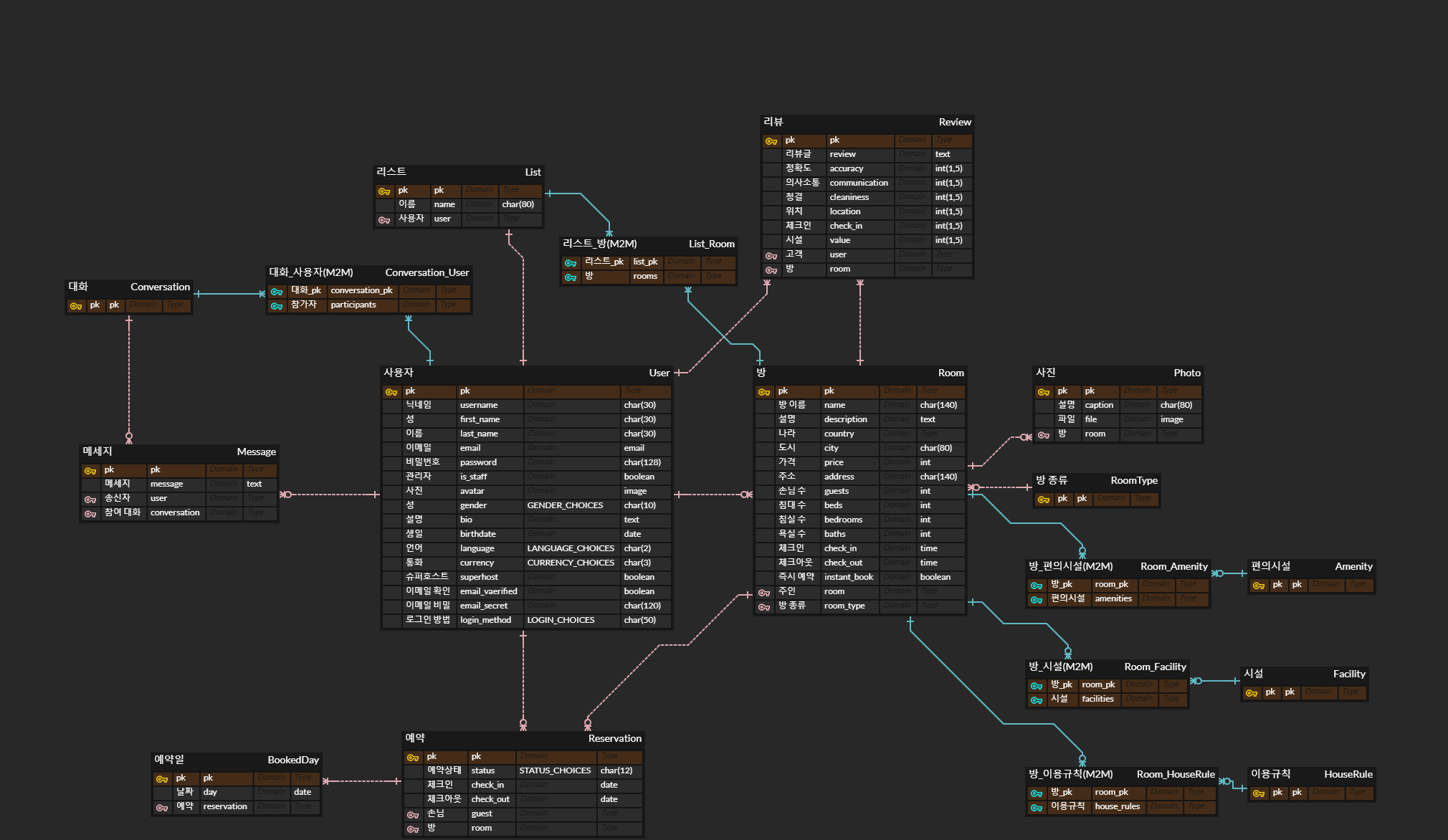Click foreign key icon beside 손님 guest in Reservation

[413, 814]
